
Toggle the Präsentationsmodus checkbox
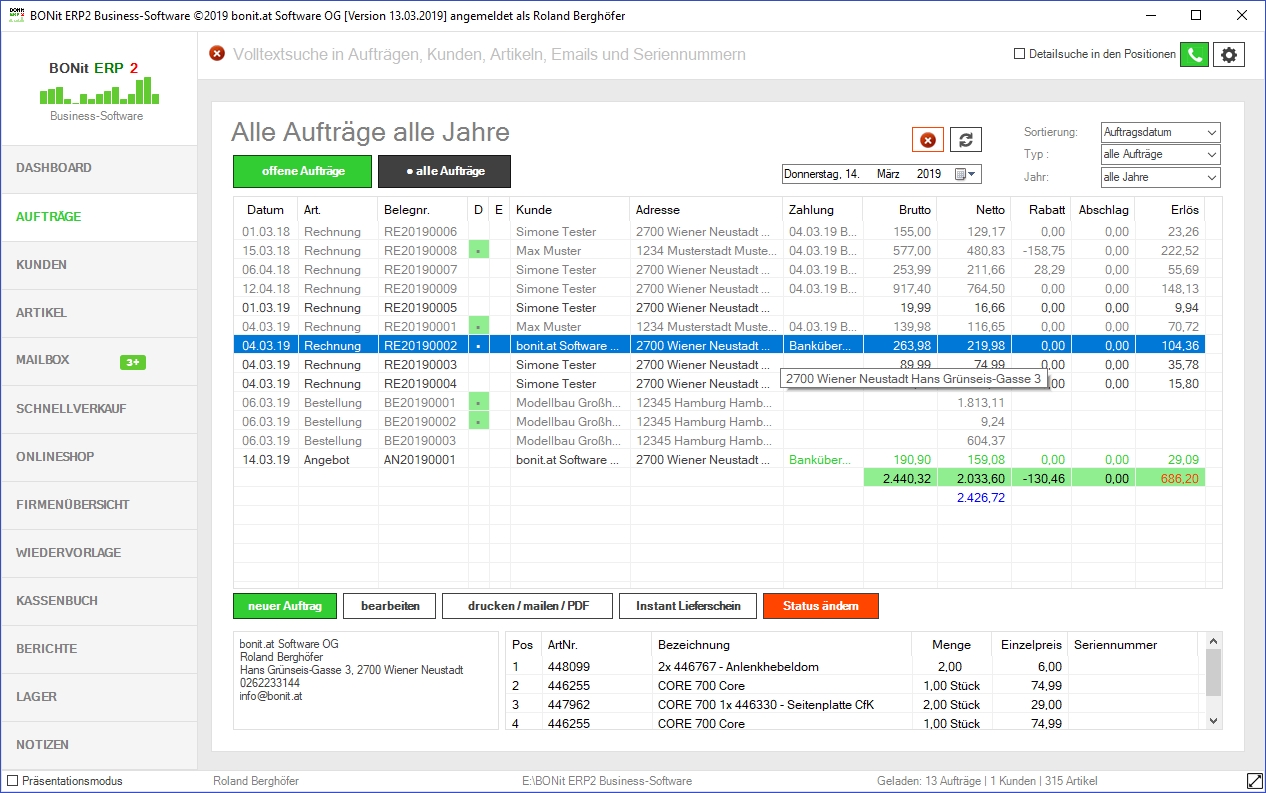tap(13, 781)
